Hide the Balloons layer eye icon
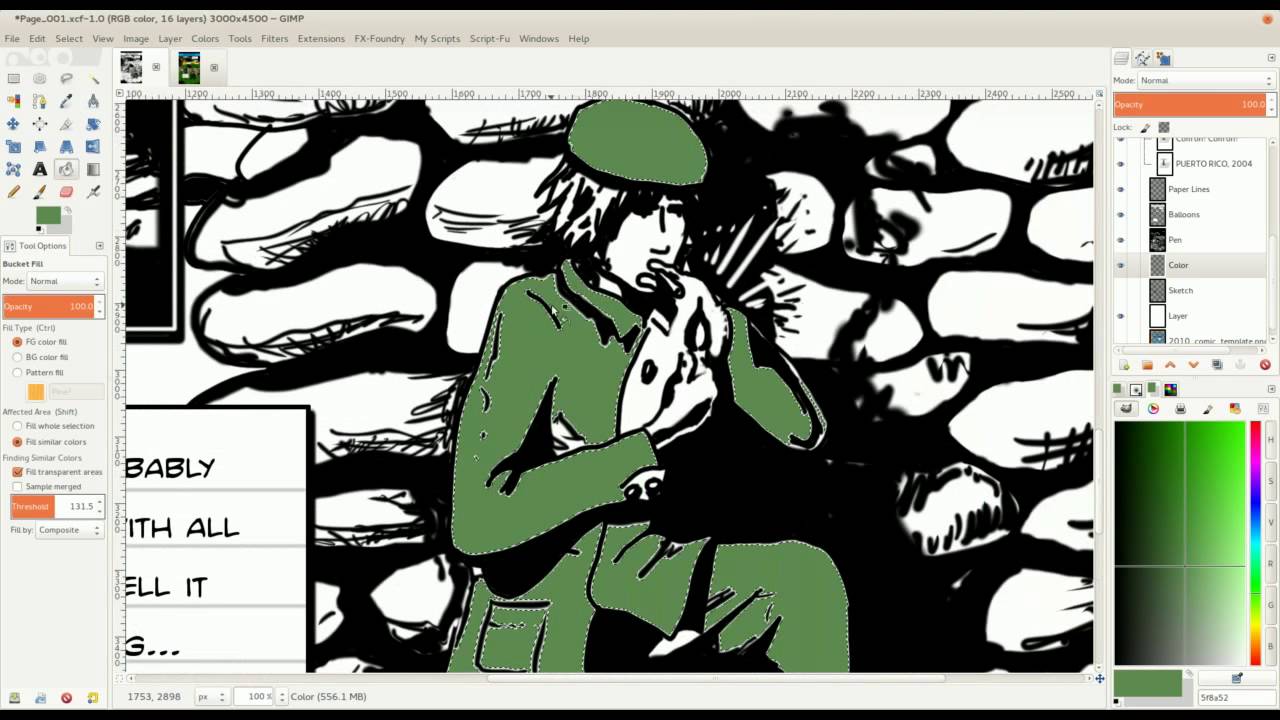 [1120, 214]
